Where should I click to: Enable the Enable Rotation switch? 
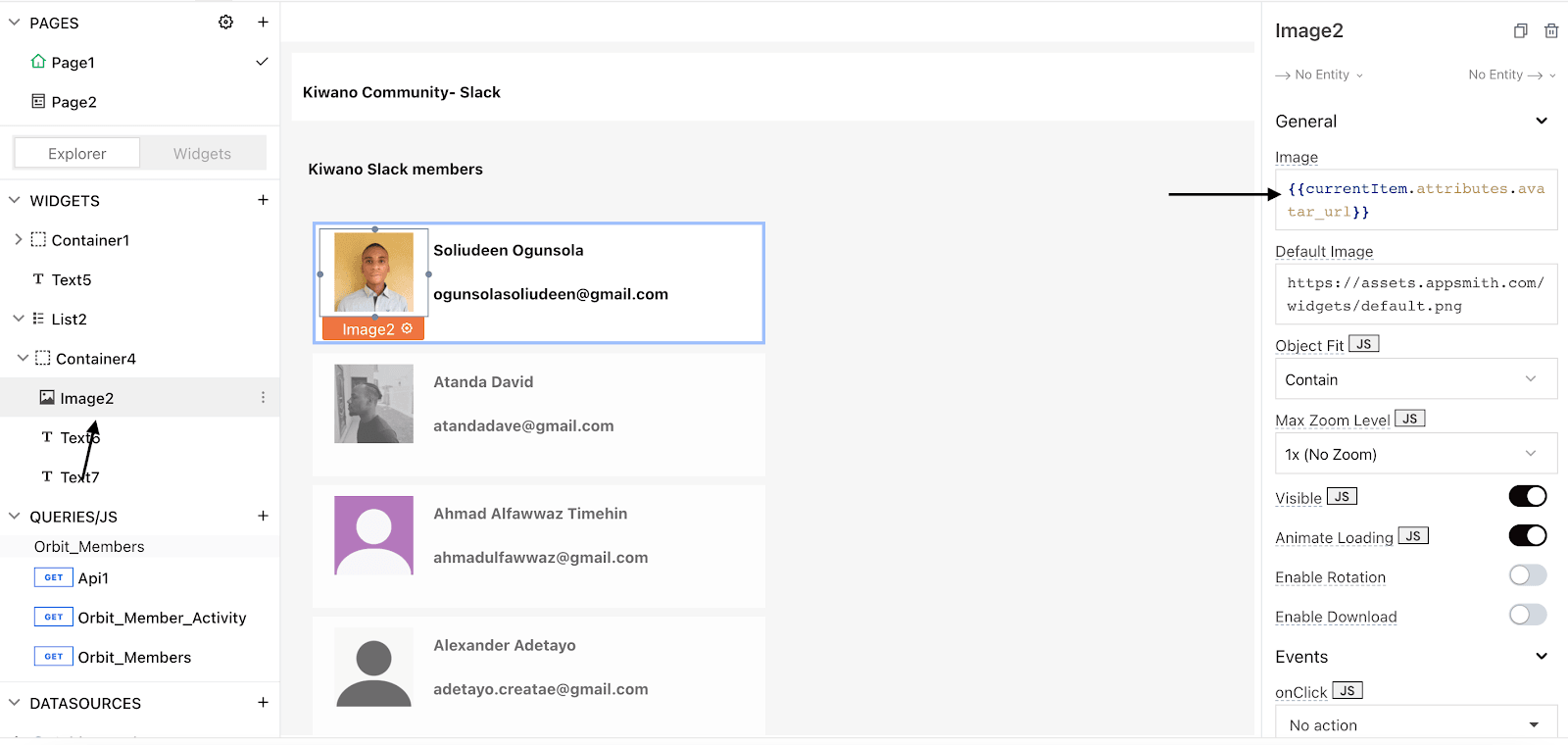(x=1527, y=575)
